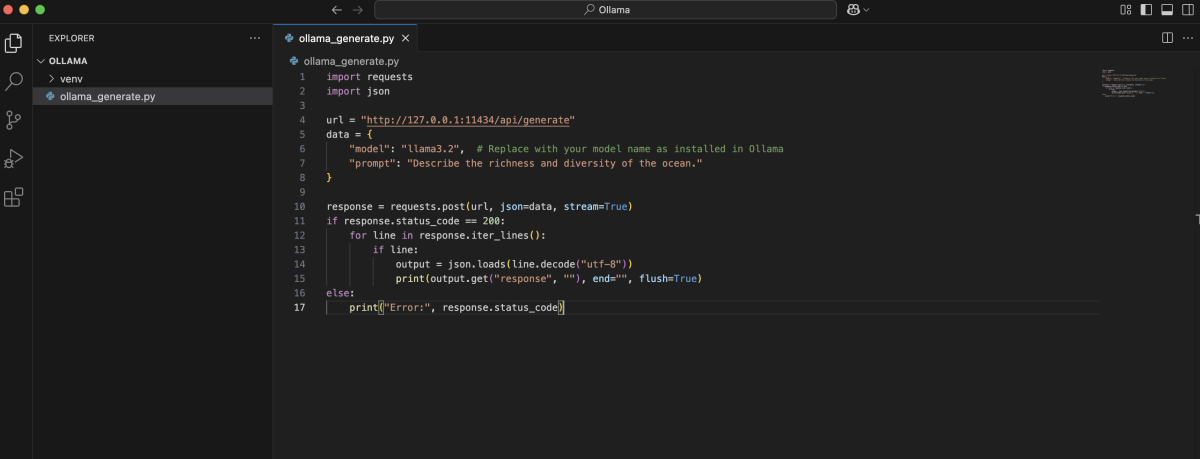Open the Copilot chat icon
Screen dimensions: 1200x459
[852, 9]
